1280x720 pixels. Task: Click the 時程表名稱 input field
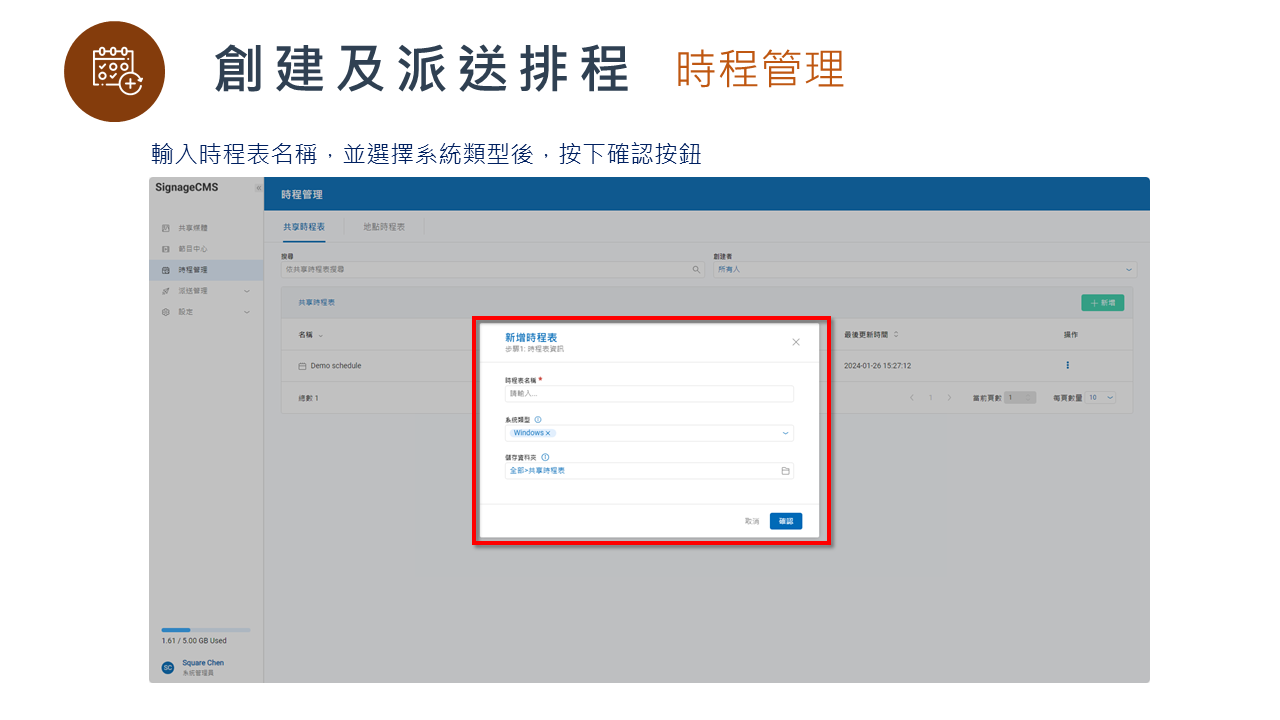(649, 394)
